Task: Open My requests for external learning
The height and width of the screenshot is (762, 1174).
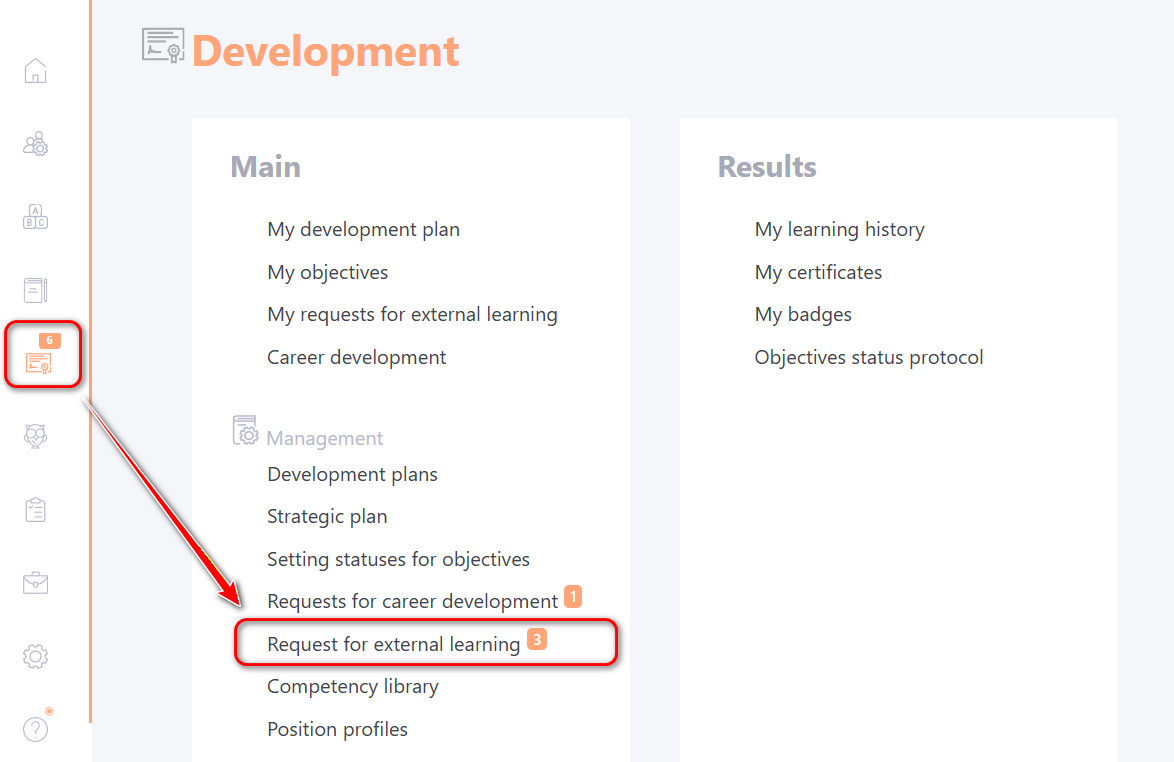Action: click(x=412, y=314)
